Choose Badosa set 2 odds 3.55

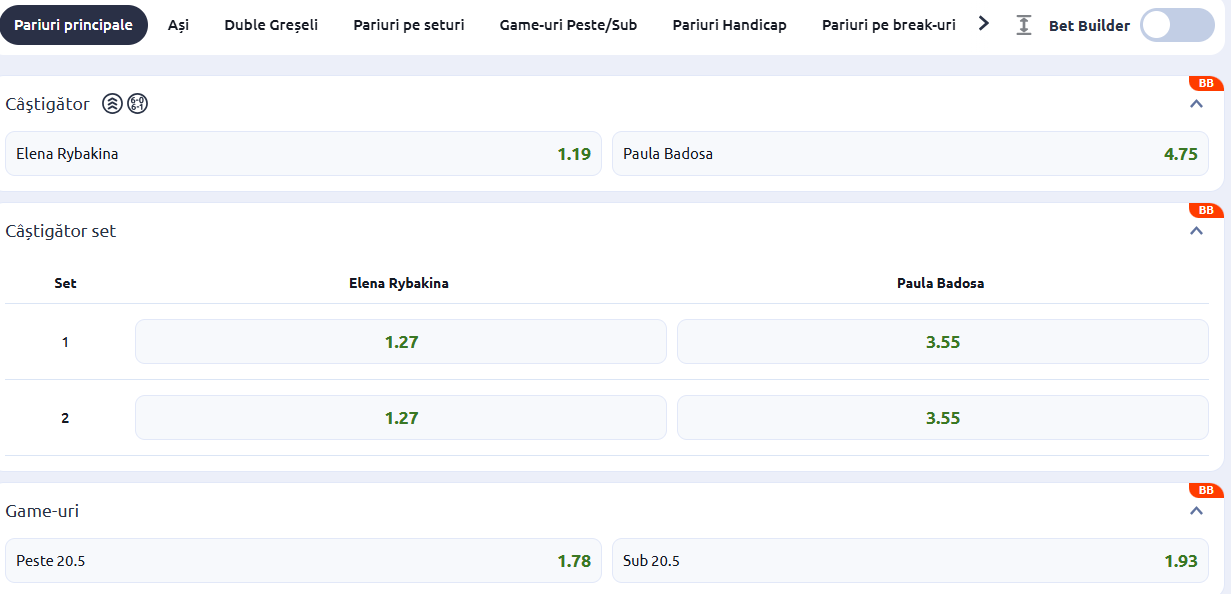click(942, 418)
